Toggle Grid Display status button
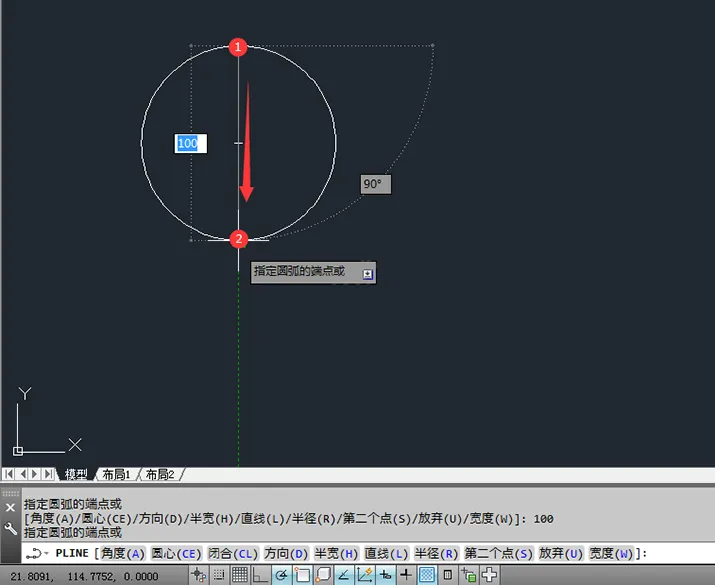 (240, 575)
